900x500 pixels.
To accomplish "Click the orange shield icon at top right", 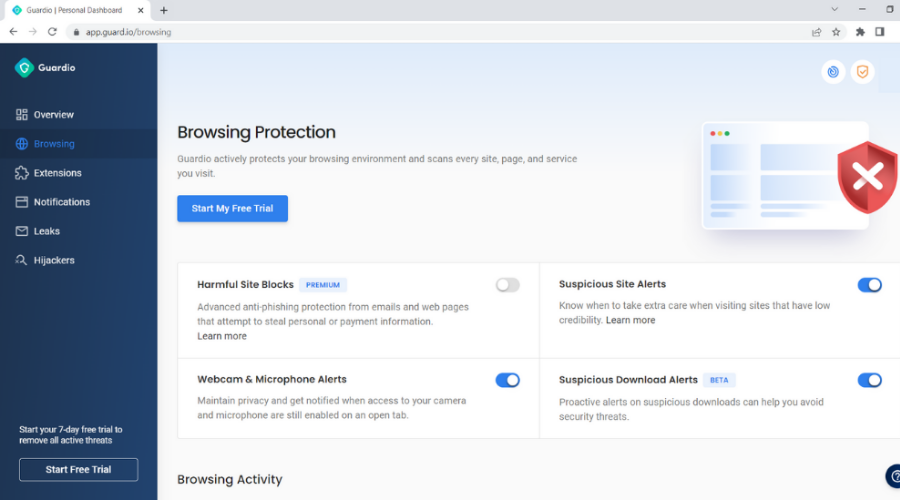I will click(x=862, y=72).
